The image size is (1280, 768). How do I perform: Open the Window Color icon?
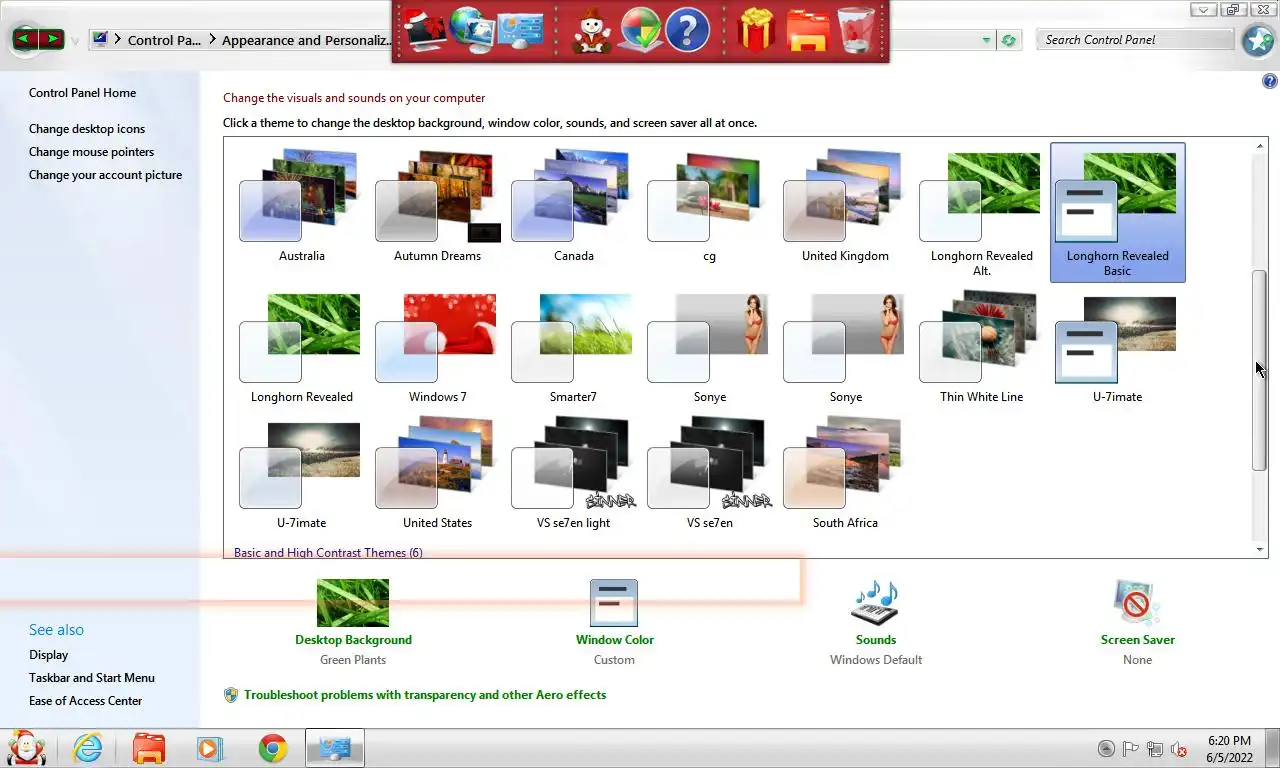[614, 603]
